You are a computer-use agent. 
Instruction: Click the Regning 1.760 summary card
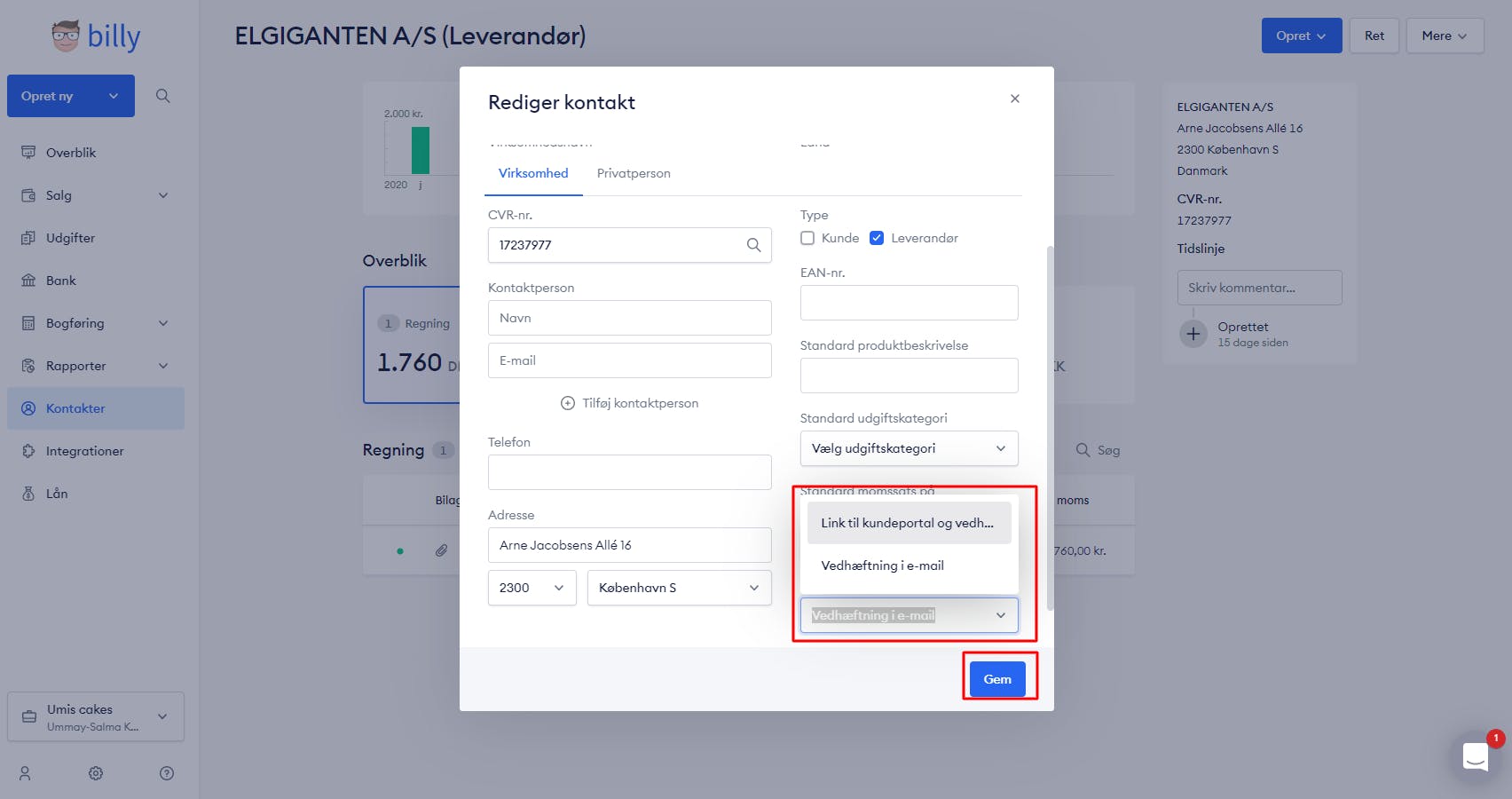pos(412,344)
